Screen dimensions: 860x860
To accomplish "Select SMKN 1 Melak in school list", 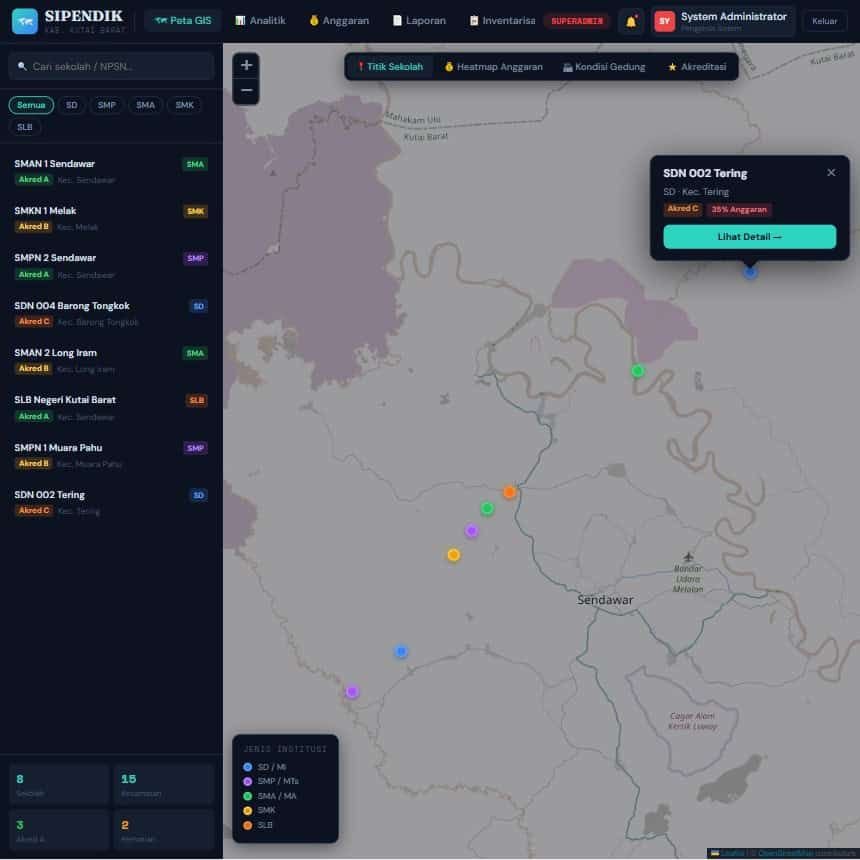I will (111, 218).
